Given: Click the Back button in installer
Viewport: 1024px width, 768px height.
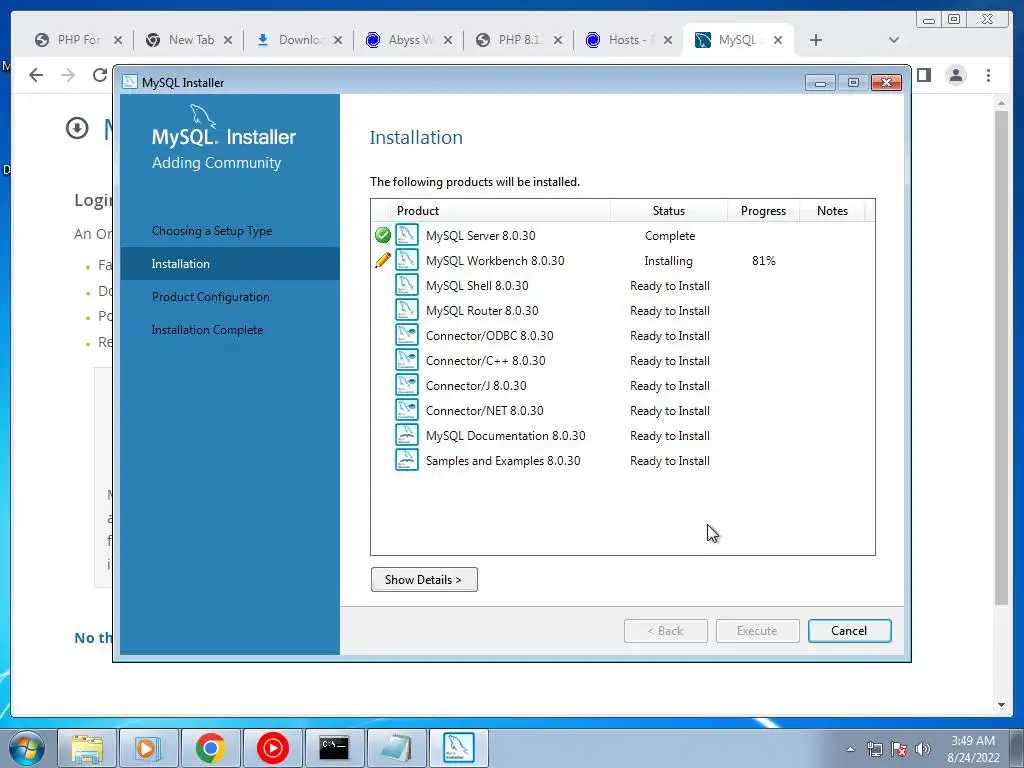Looking at the screenshot, I should click(x=665, y=631).
